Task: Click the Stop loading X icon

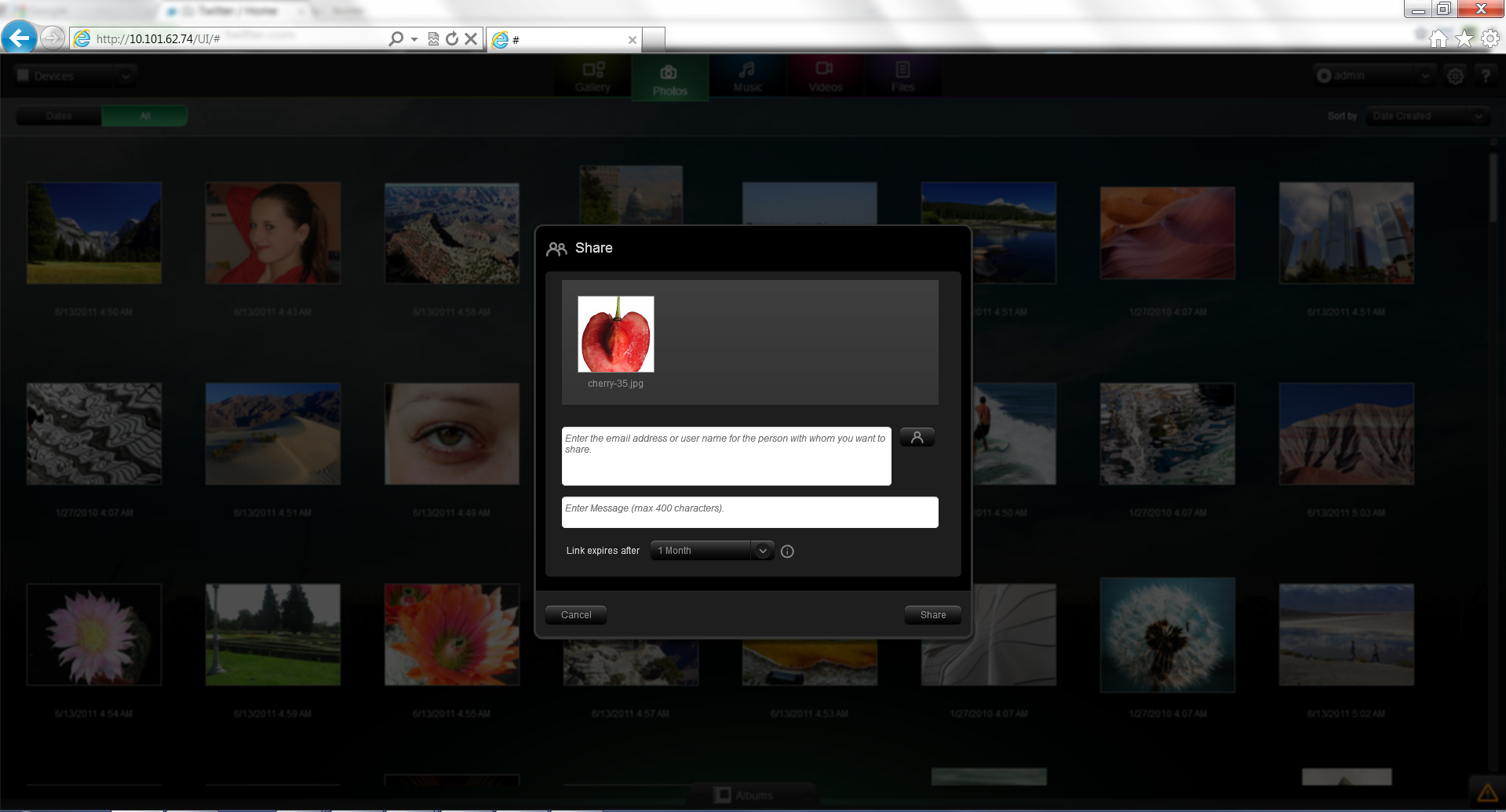Action: [471, 38]
